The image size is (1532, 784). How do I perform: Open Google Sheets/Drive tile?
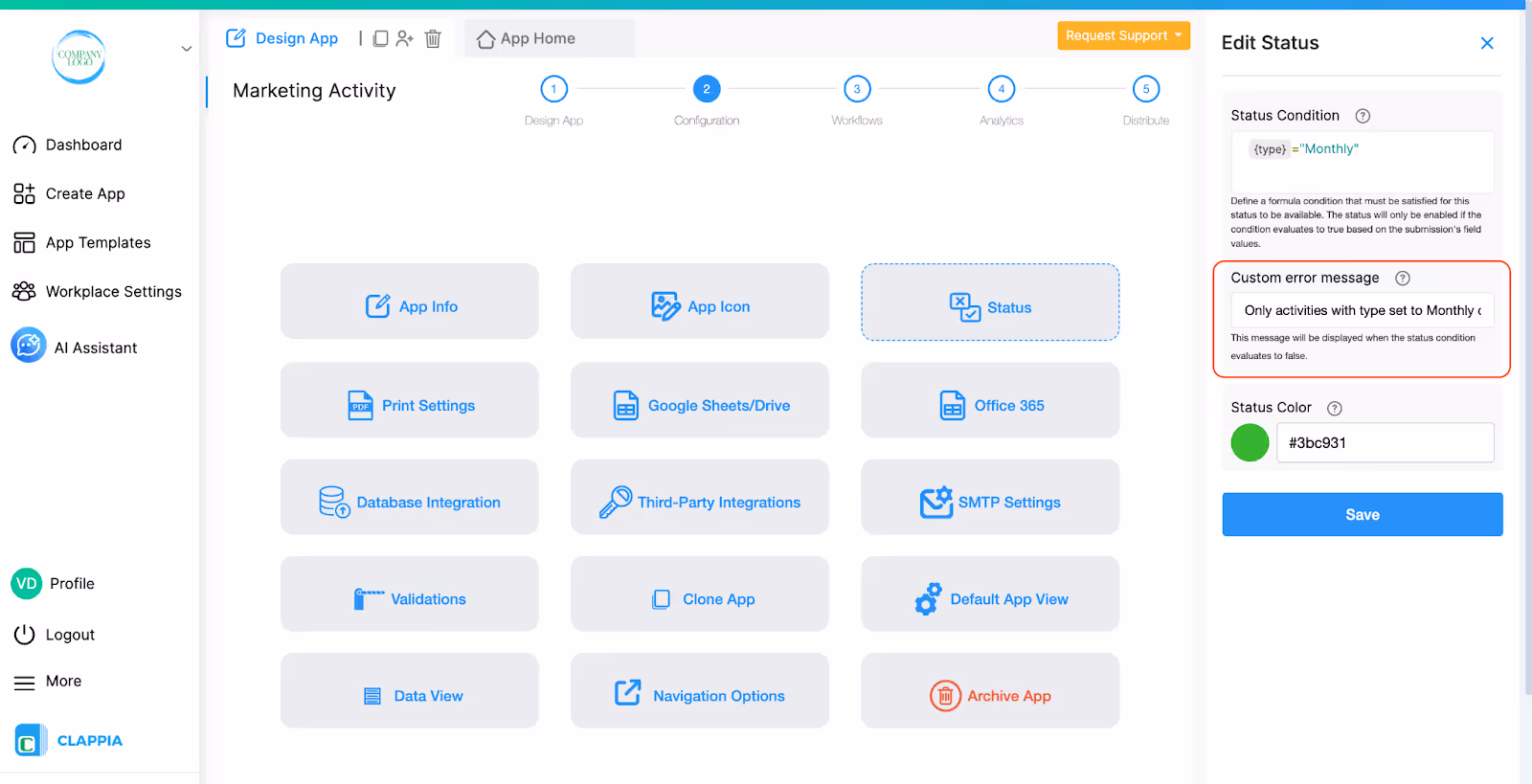pyautogui.click(x=700, y=400)
